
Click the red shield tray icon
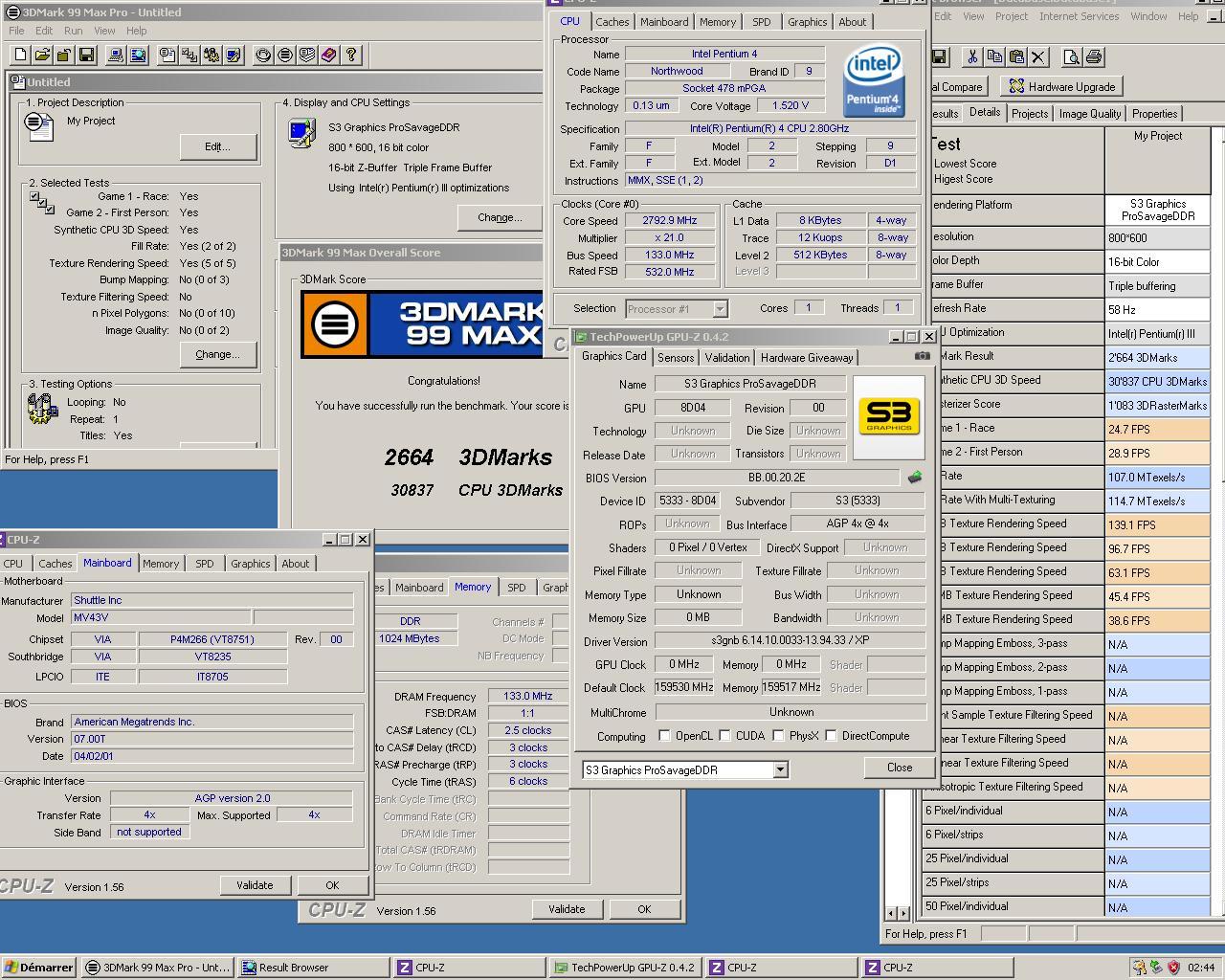(1173, 968)
